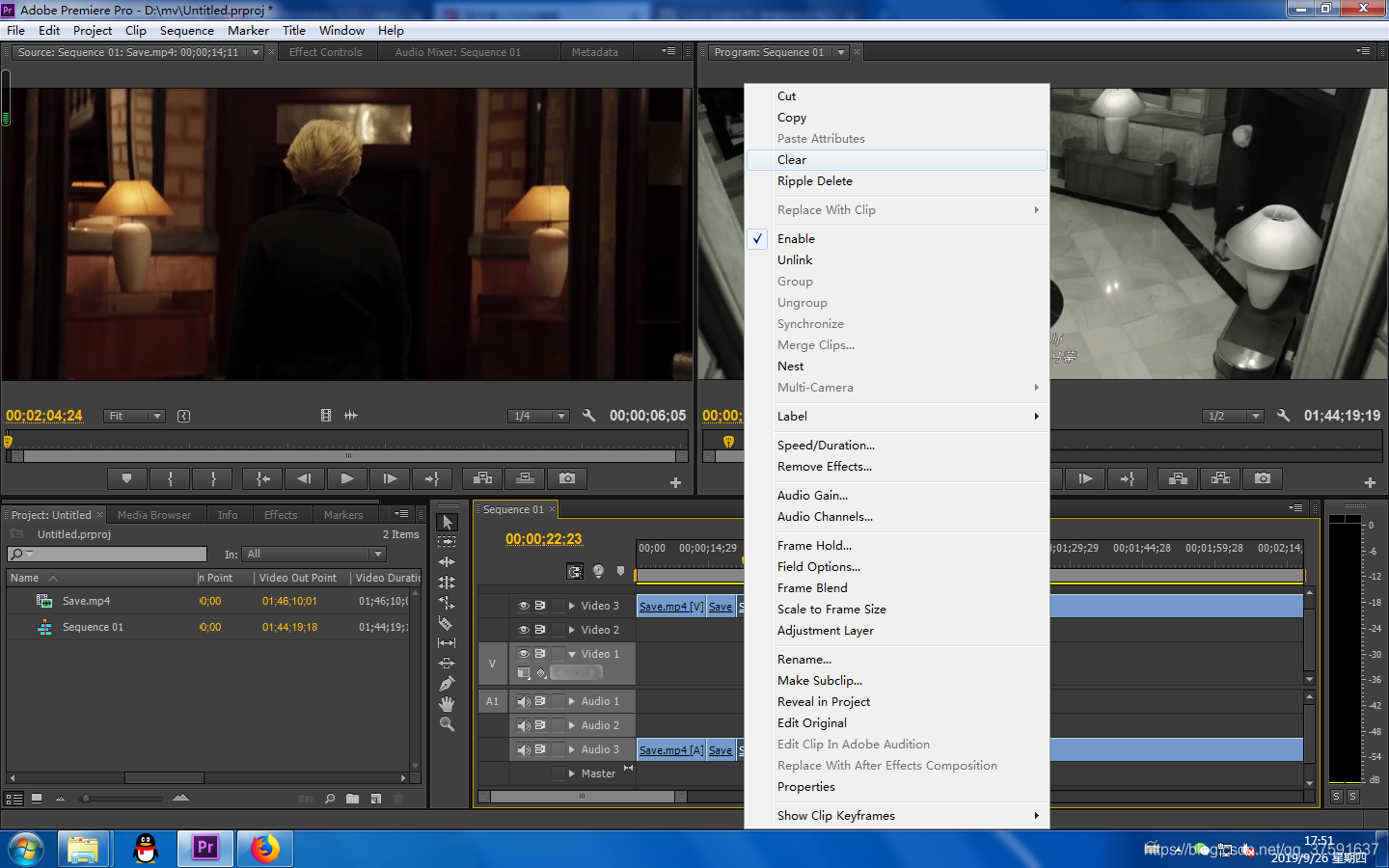Select the Selection arrow tool
Screen dimensions: 1389x868
pos(447,522)
